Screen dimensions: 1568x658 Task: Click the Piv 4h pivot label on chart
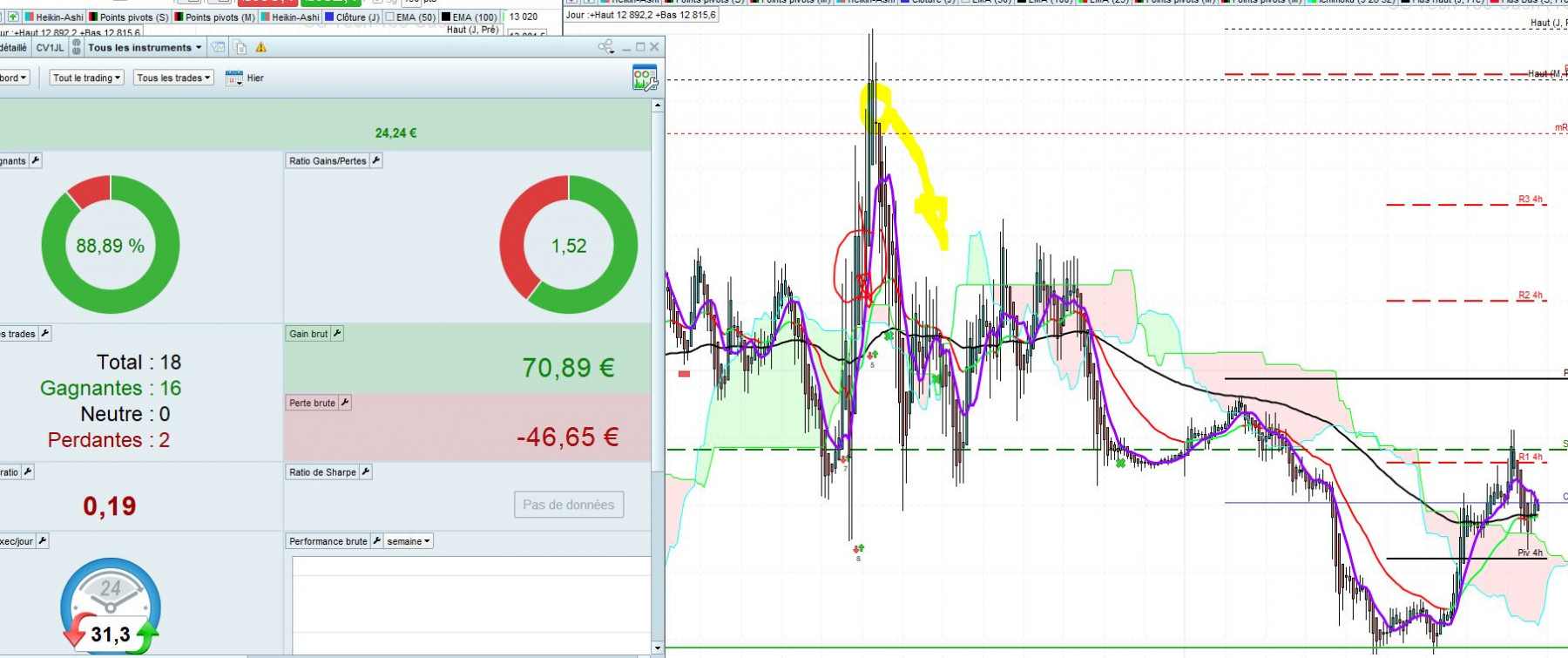point(1530,553)
